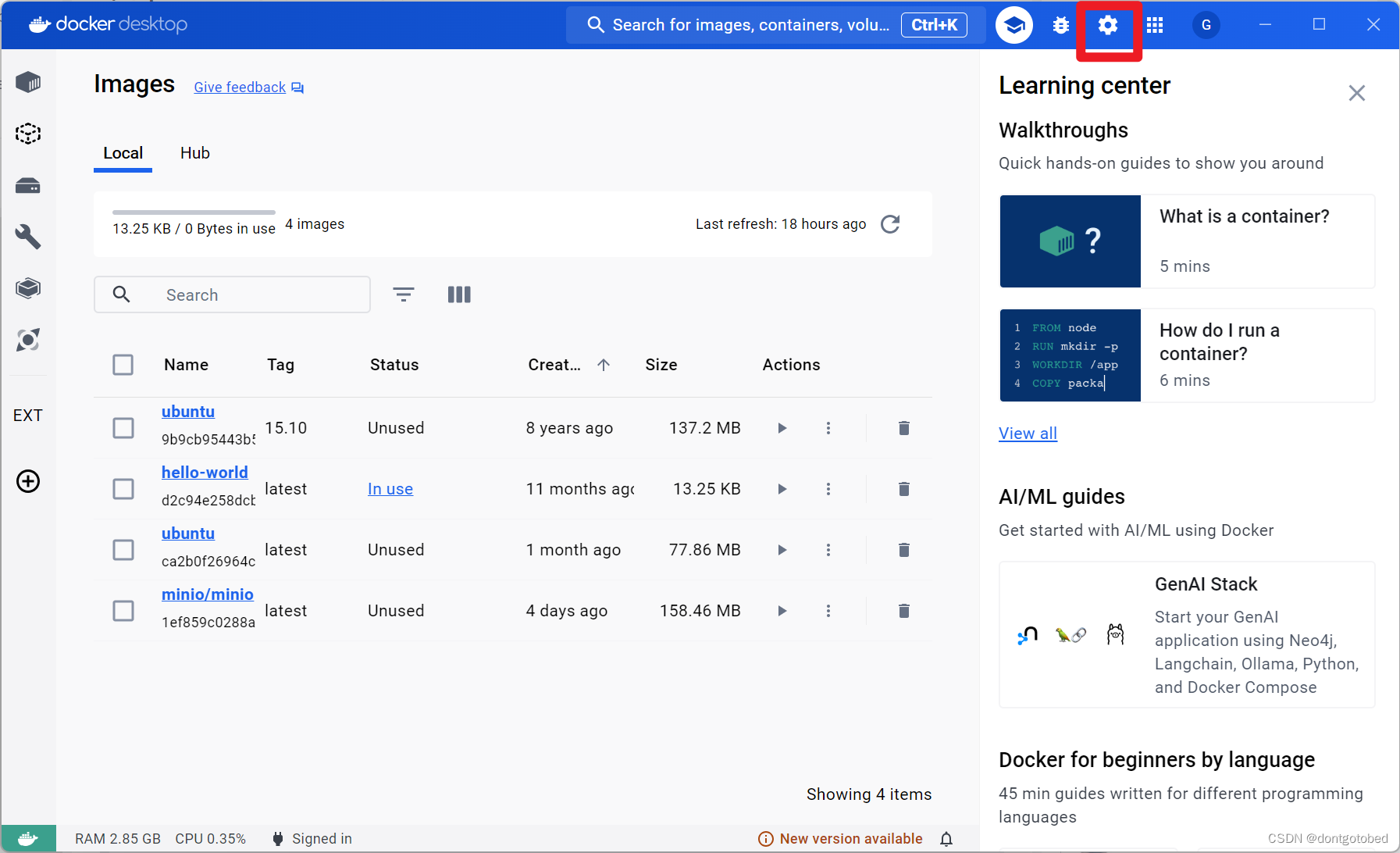
Task: Click the In use status link
Action: [390, 489]
